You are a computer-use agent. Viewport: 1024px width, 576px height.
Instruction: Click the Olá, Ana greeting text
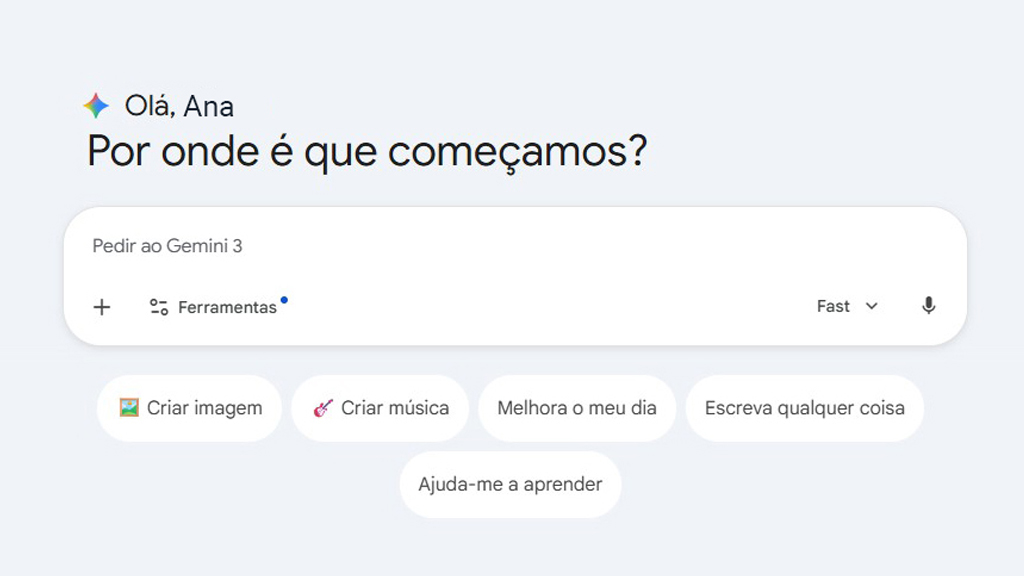coord(179,106)
